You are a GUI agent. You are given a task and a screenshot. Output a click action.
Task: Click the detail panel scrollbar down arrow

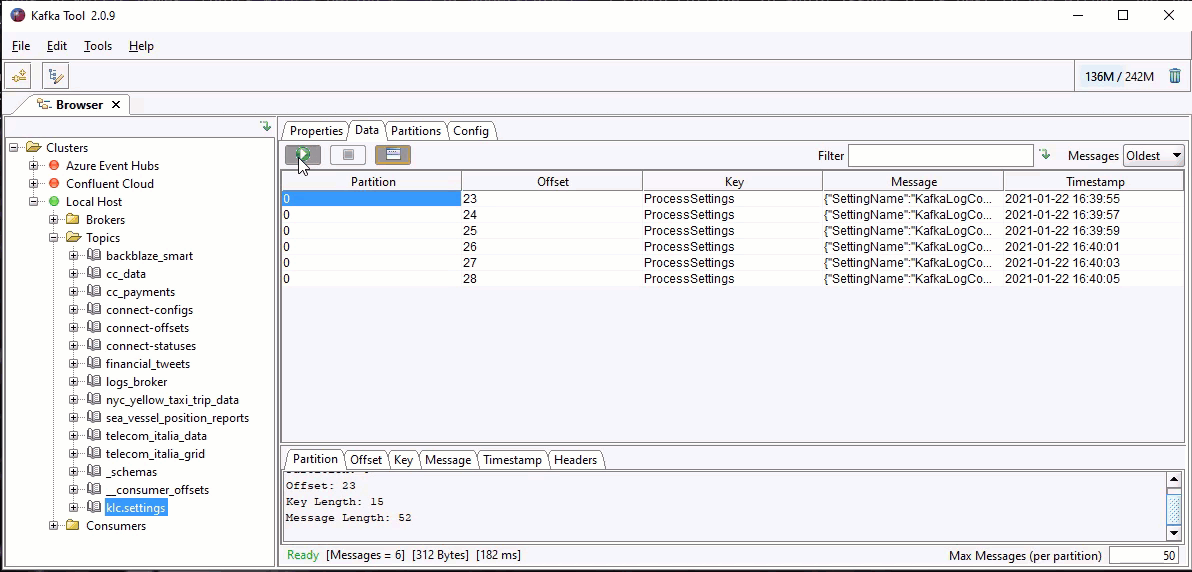(1175, 533)
